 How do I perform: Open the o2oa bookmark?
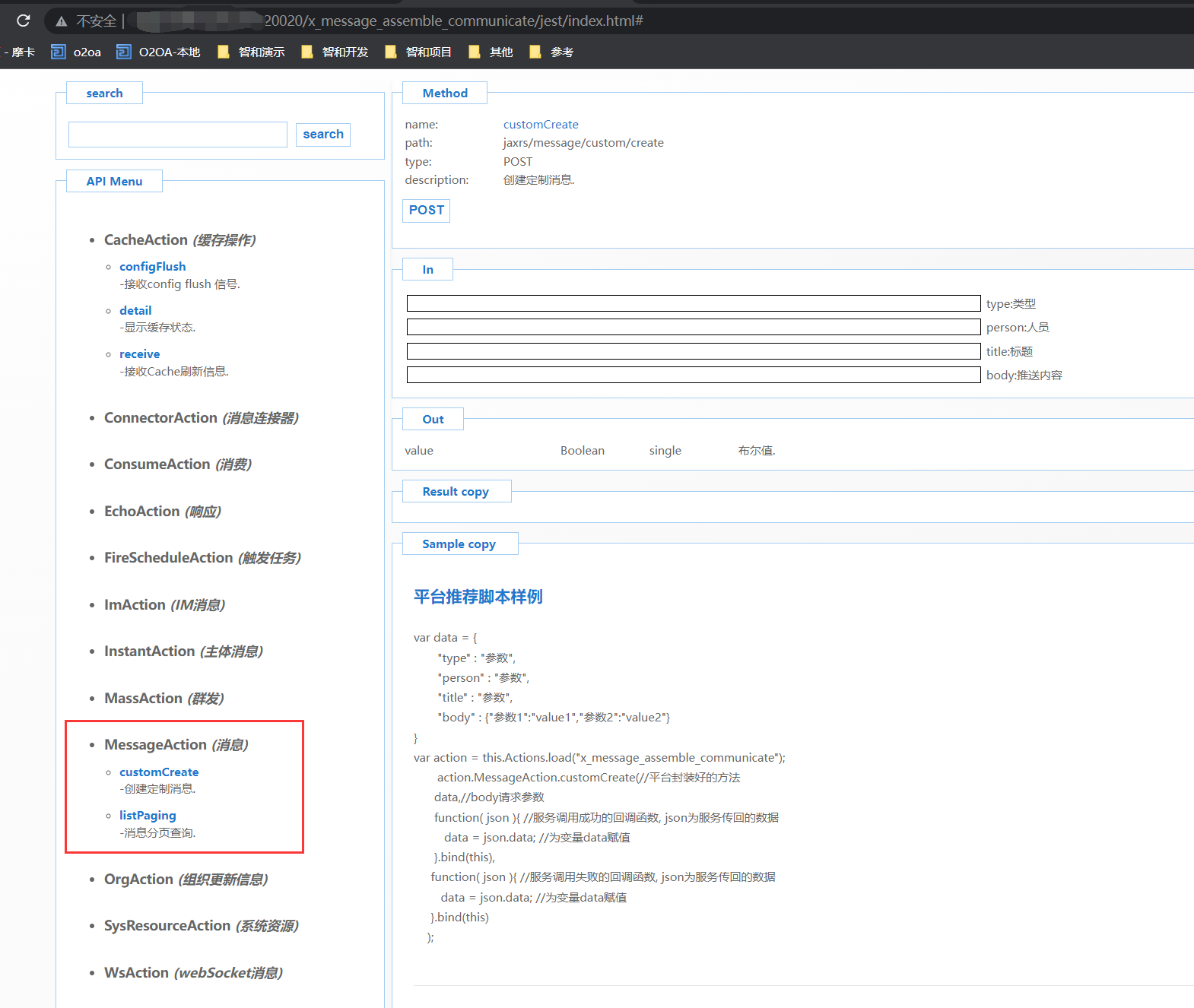tap(76, 52)
